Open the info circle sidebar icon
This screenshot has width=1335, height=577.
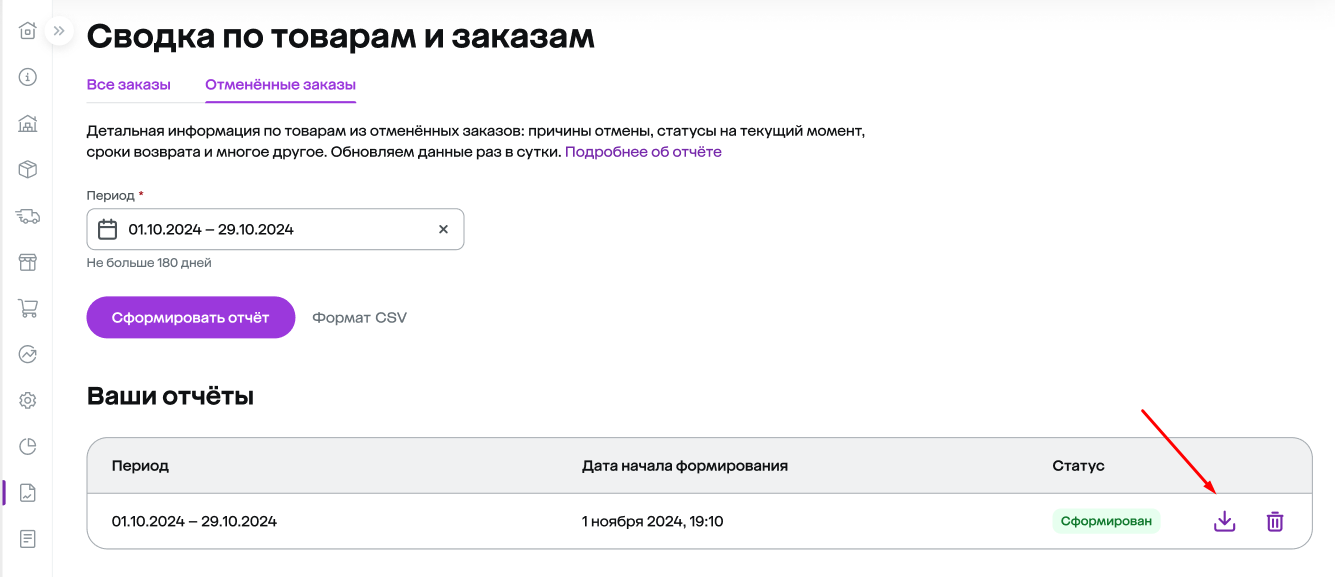28,77
